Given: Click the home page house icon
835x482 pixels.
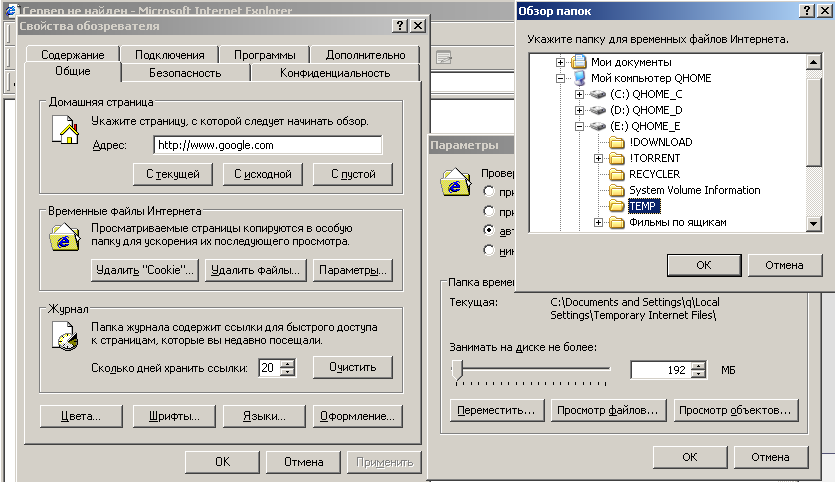Looking at the screenshot, I should [66, 130].
